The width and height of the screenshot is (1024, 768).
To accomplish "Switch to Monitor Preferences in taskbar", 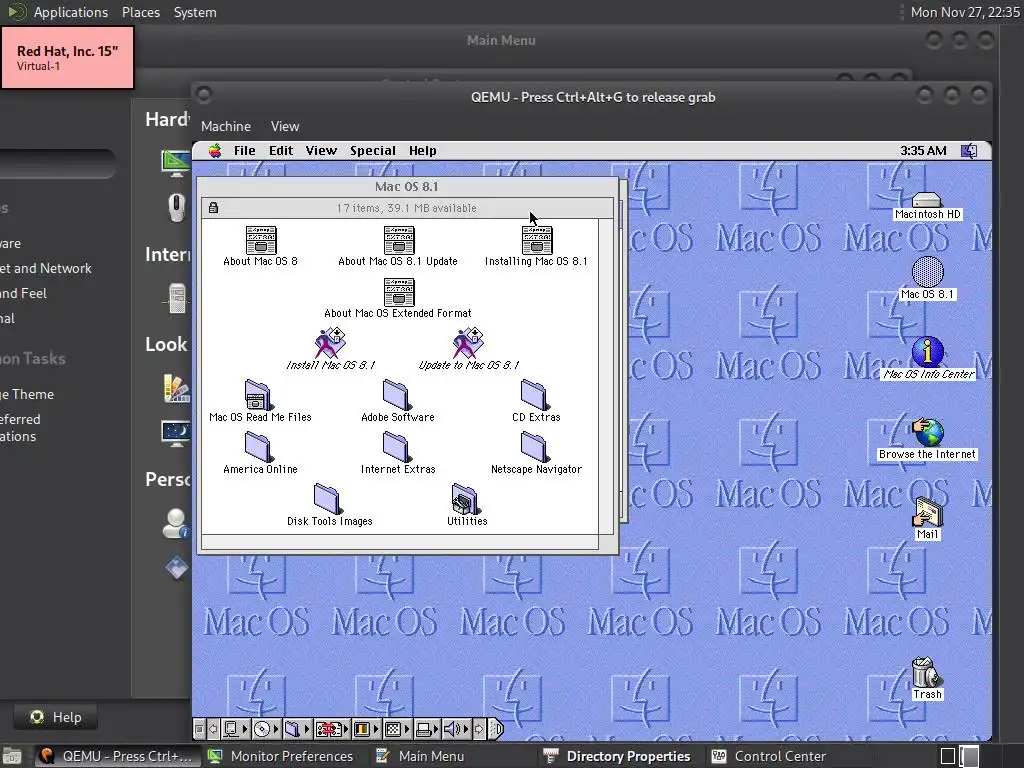I will click(281, 756).
